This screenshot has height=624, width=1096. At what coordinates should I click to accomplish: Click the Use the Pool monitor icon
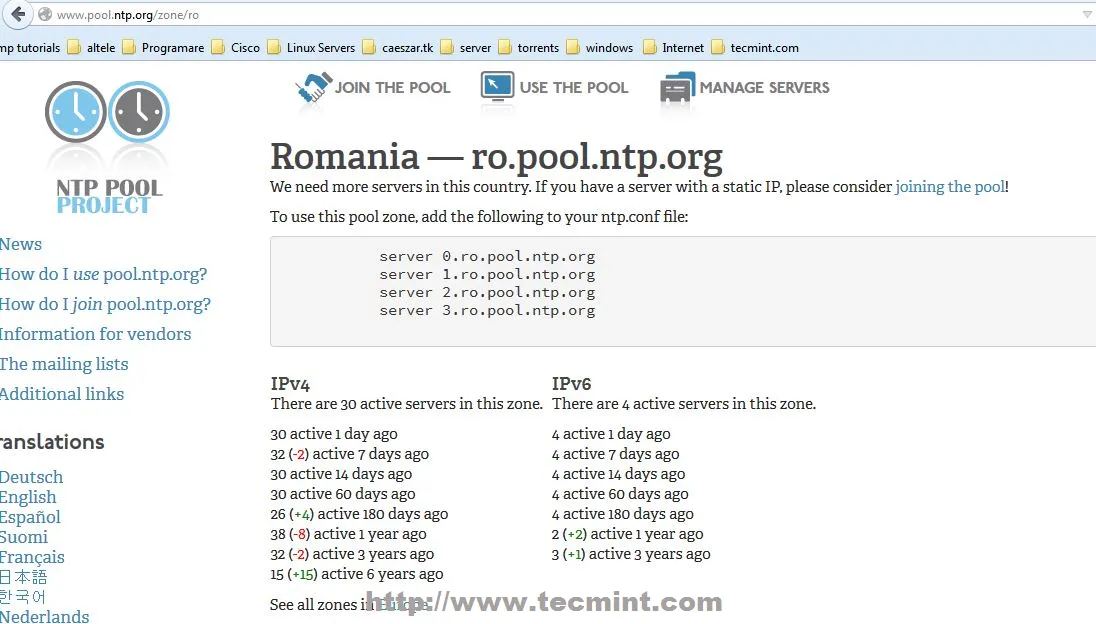497,88
